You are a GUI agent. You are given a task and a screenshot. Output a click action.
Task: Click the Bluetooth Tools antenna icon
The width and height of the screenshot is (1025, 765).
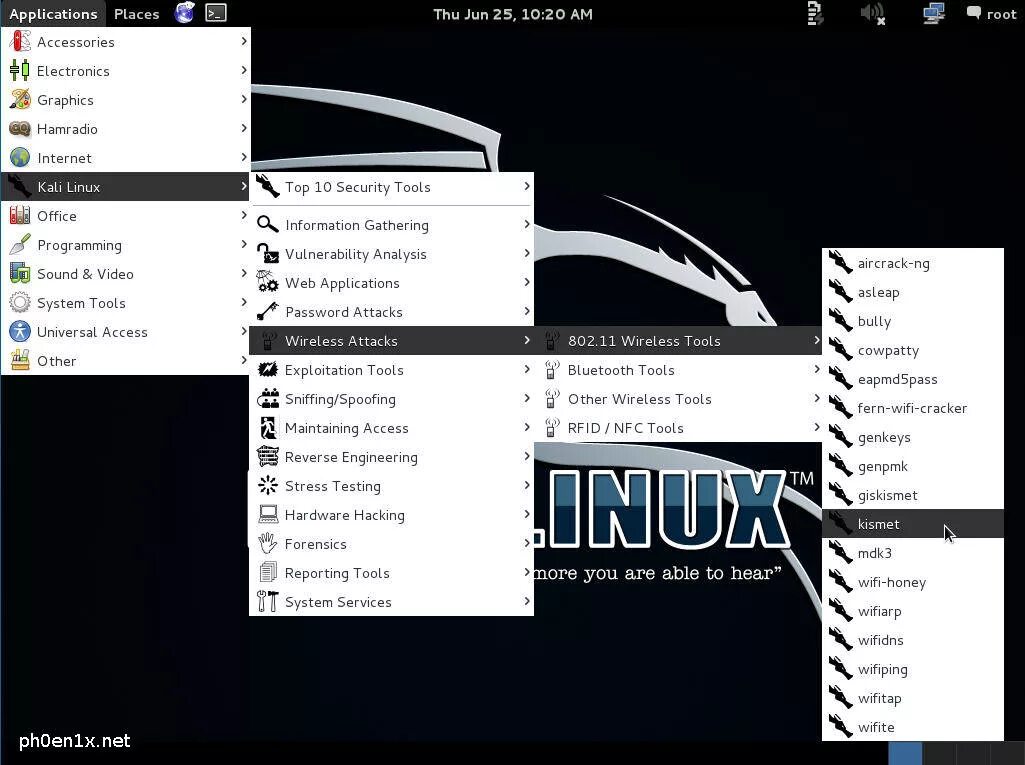[552, 369]
